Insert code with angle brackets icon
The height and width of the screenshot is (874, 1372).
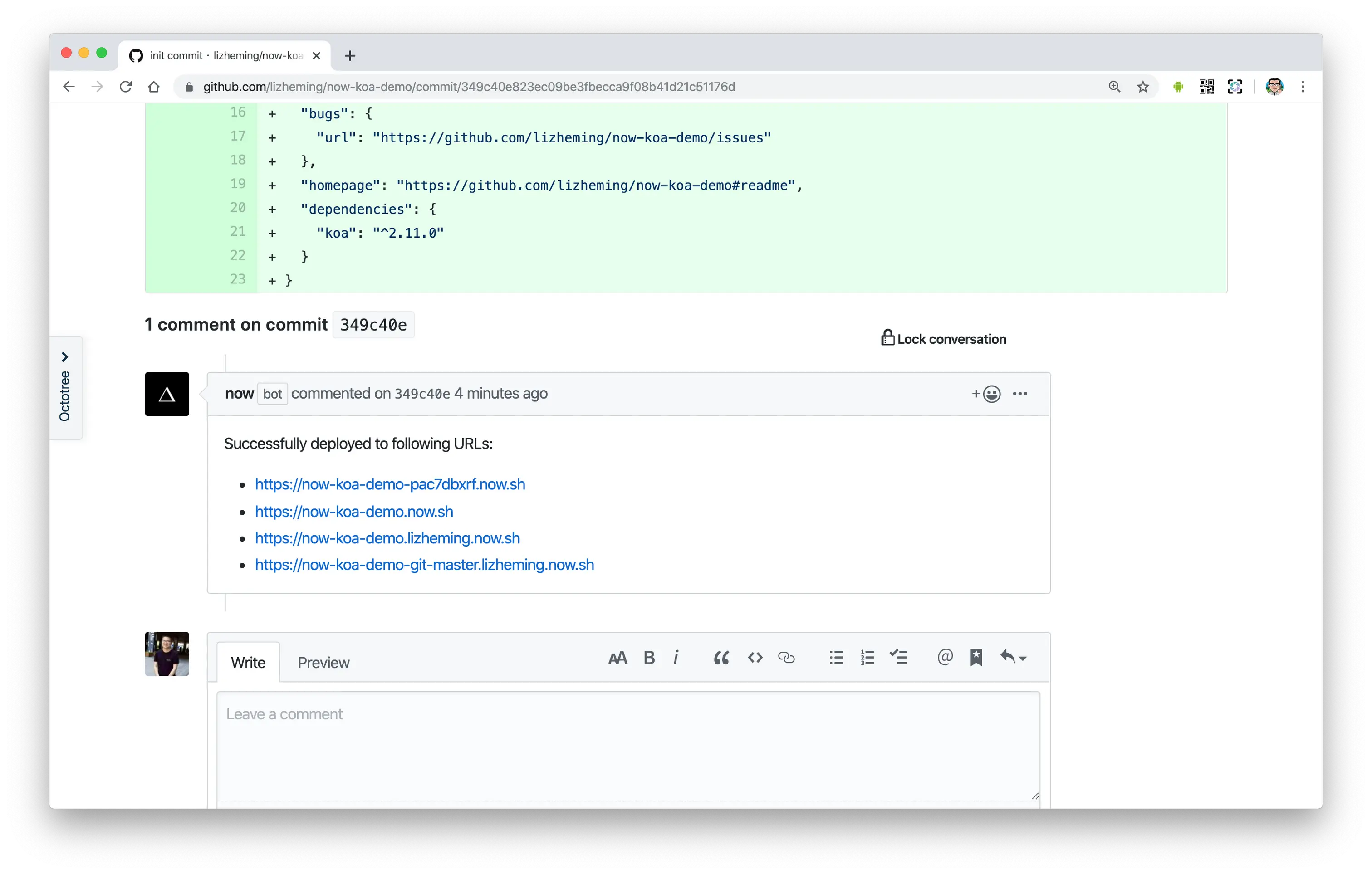click(755, 658)
